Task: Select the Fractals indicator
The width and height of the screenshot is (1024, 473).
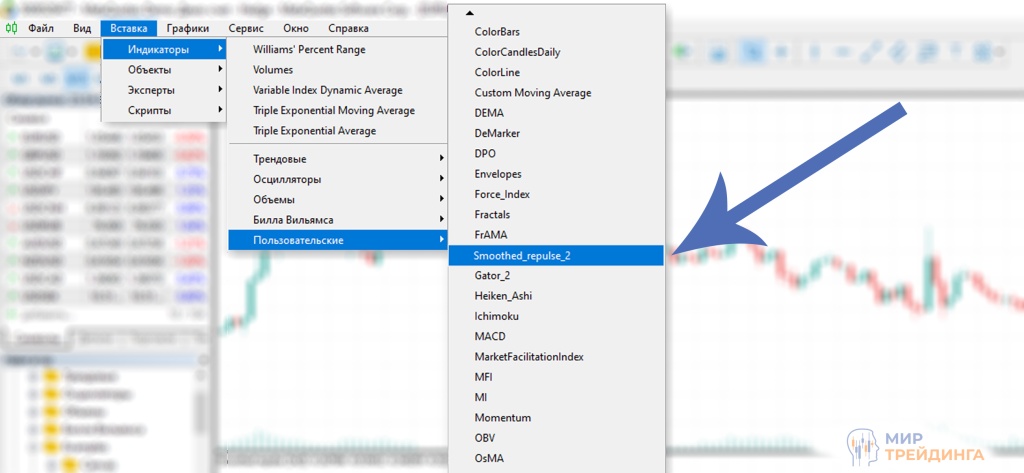Action: pos(492,214)
